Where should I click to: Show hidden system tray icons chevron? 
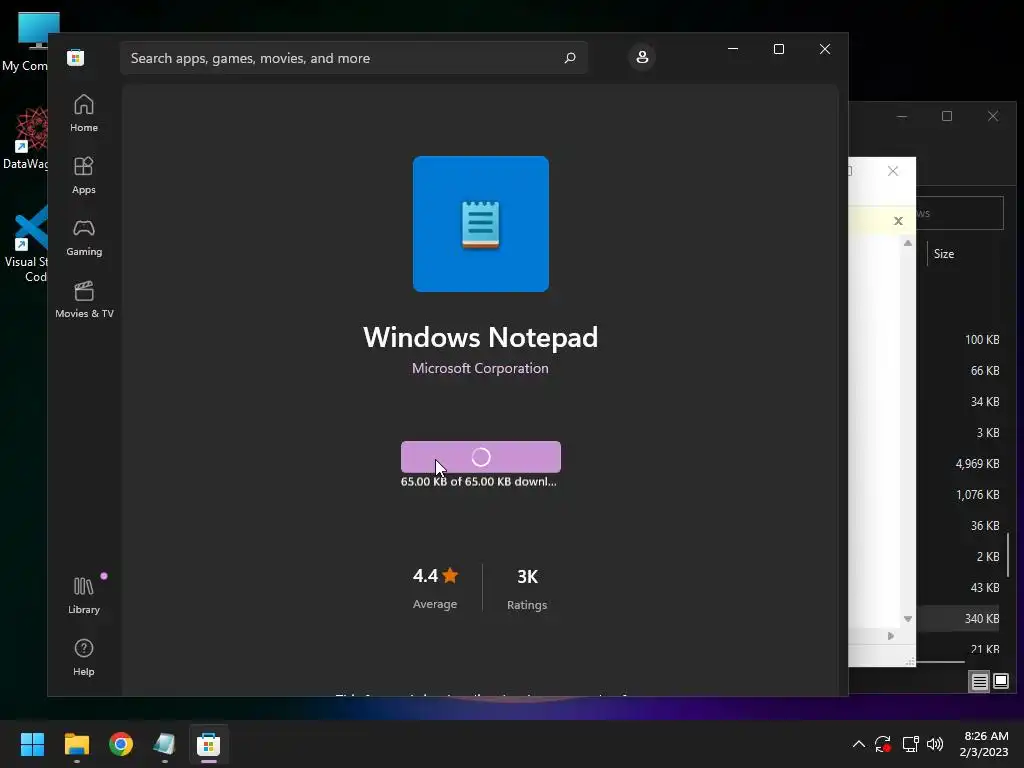(x=859, y=744)
